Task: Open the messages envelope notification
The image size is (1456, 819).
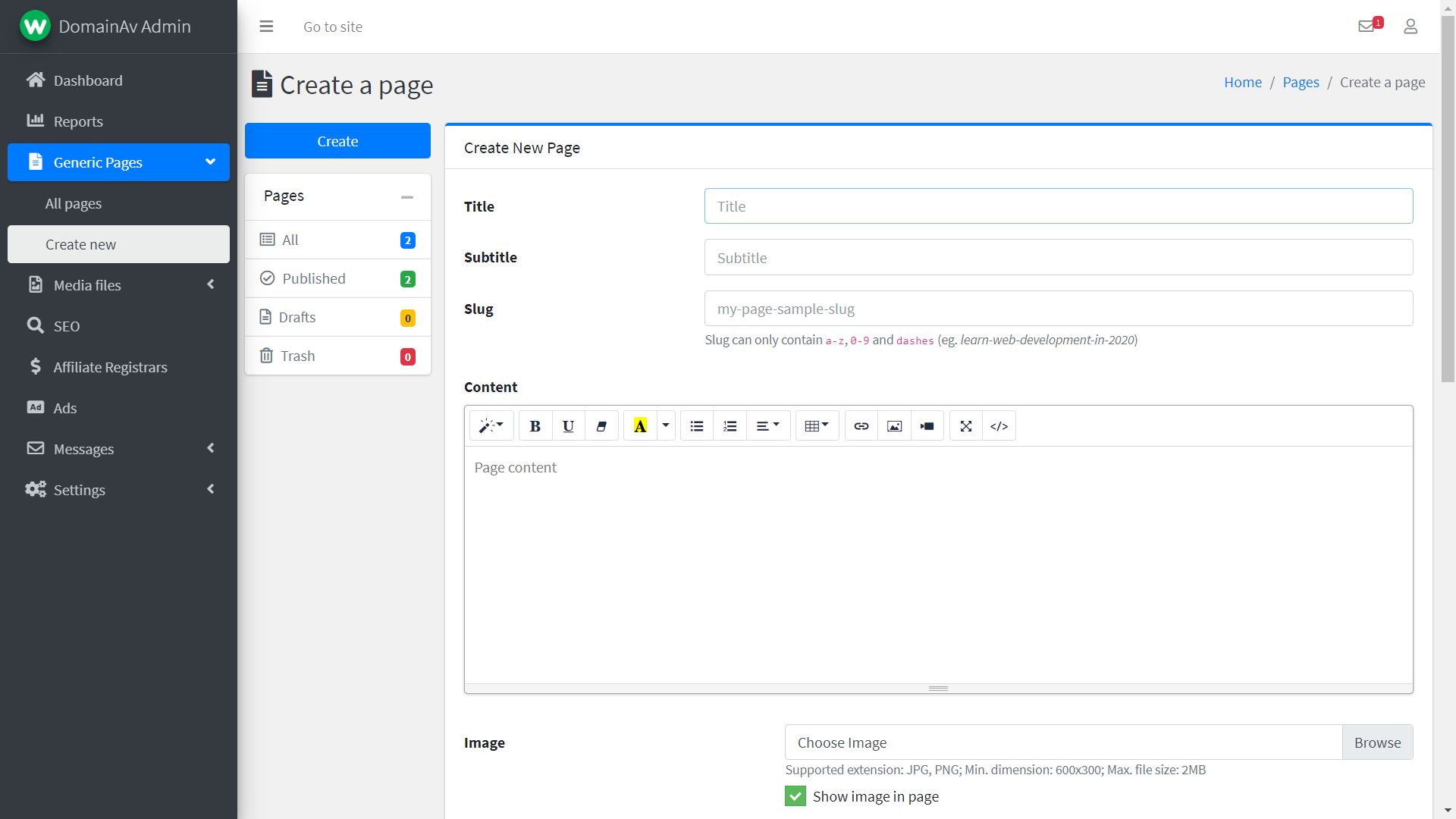Action: pyautogui.click(x=1367, y=27)
